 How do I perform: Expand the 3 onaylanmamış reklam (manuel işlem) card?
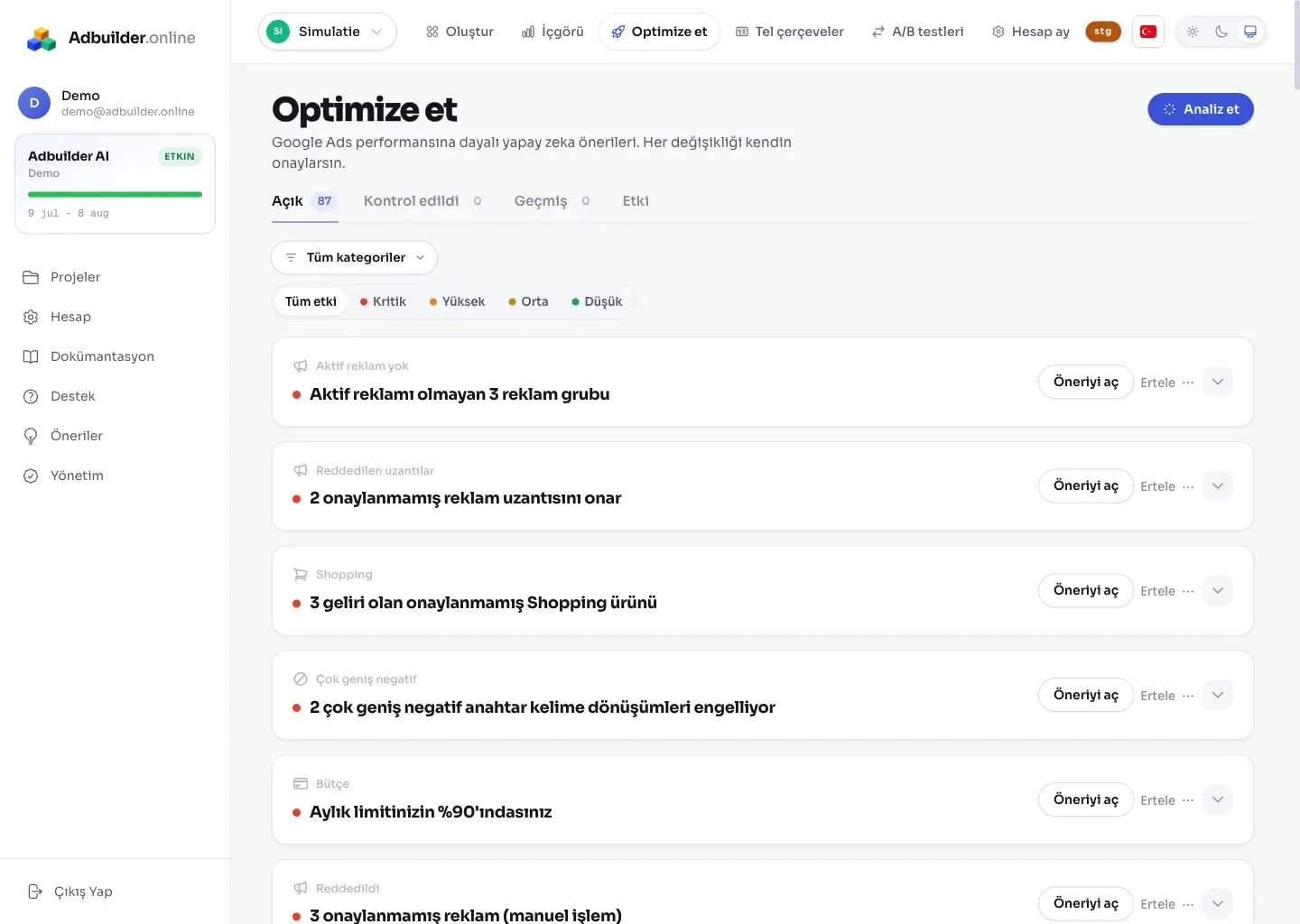pos(1218,903)
